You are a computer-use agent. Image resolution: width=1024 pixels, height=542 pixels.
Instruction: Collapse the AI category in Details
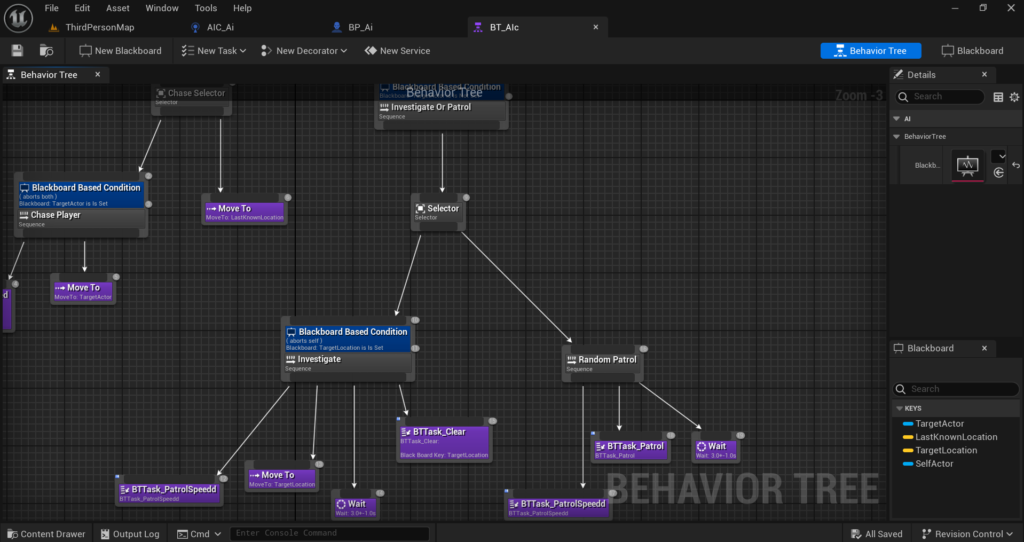click(897, 119)
